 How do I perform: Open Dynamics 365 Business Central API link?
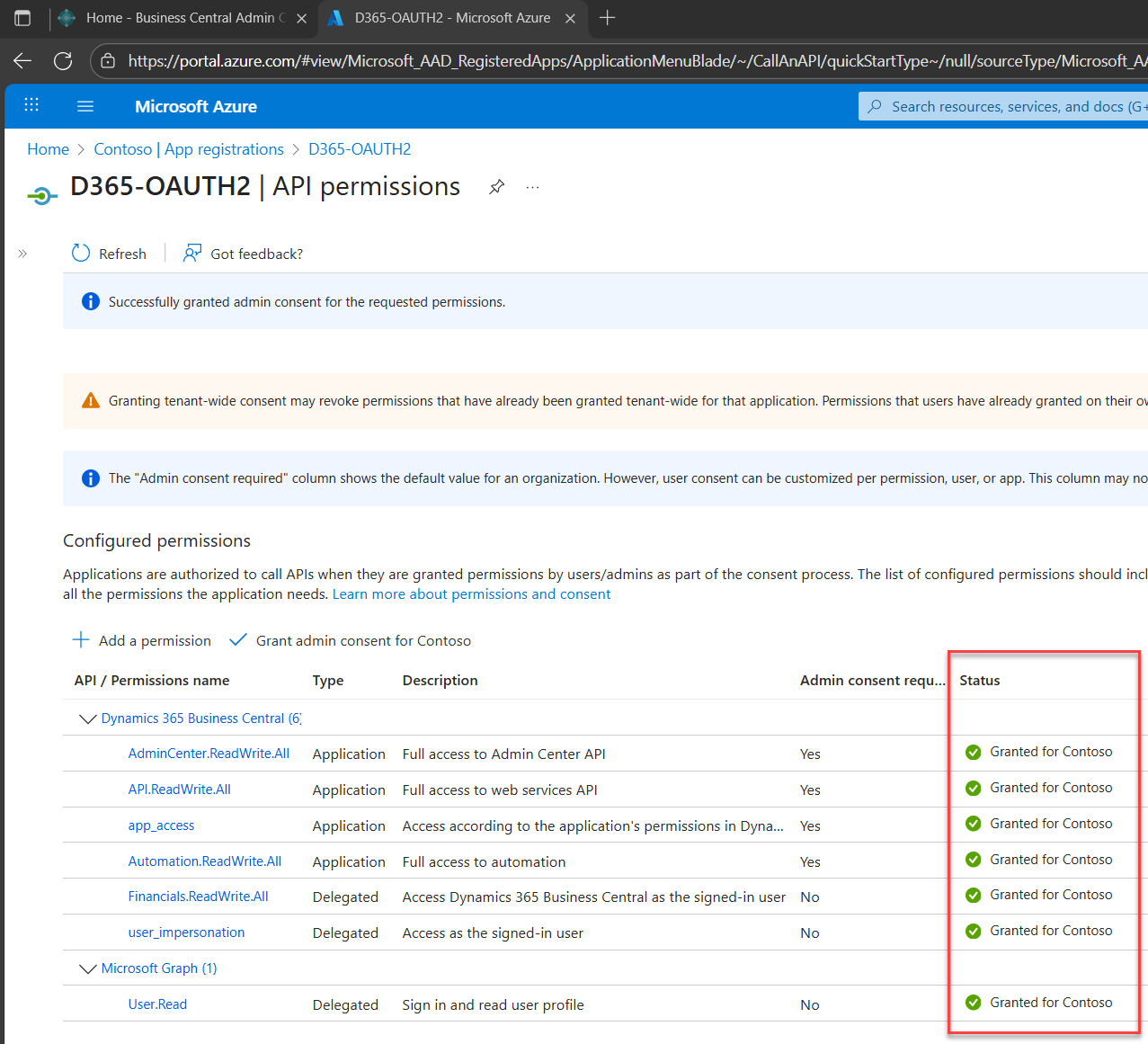click(x=201, y=718)
